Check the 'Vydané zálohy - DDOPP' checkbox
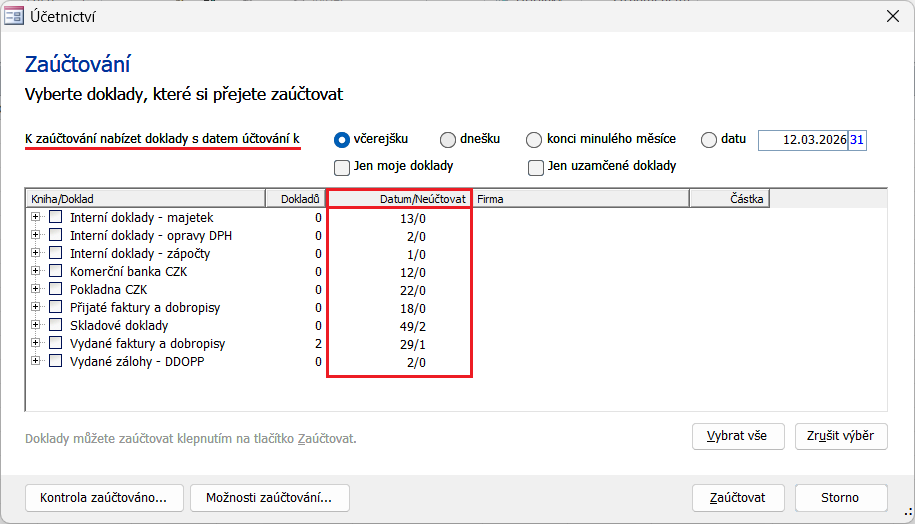 click(55, 361)
